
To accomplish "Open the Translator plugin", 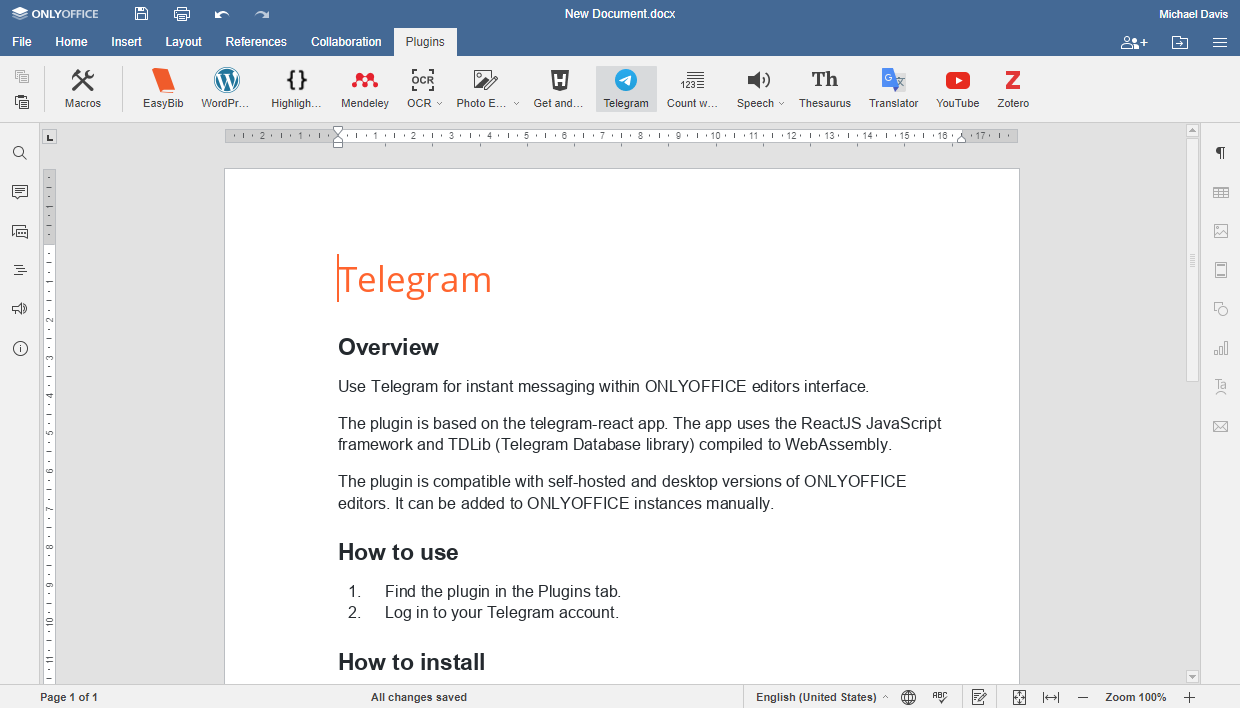I will 893,89.
